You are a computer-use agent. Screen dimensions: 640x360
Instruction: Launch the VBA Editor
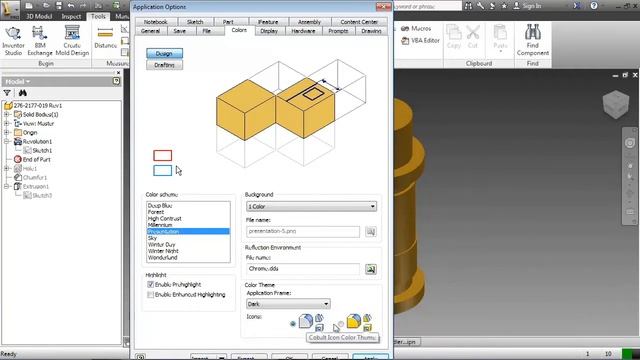[x=420, y=40]
